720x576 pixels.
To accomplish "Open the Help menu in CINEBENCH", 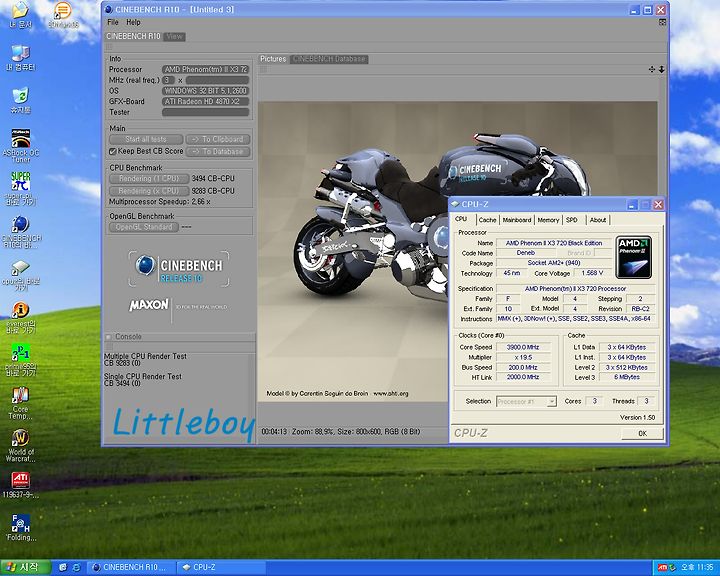I will (133, 22).
